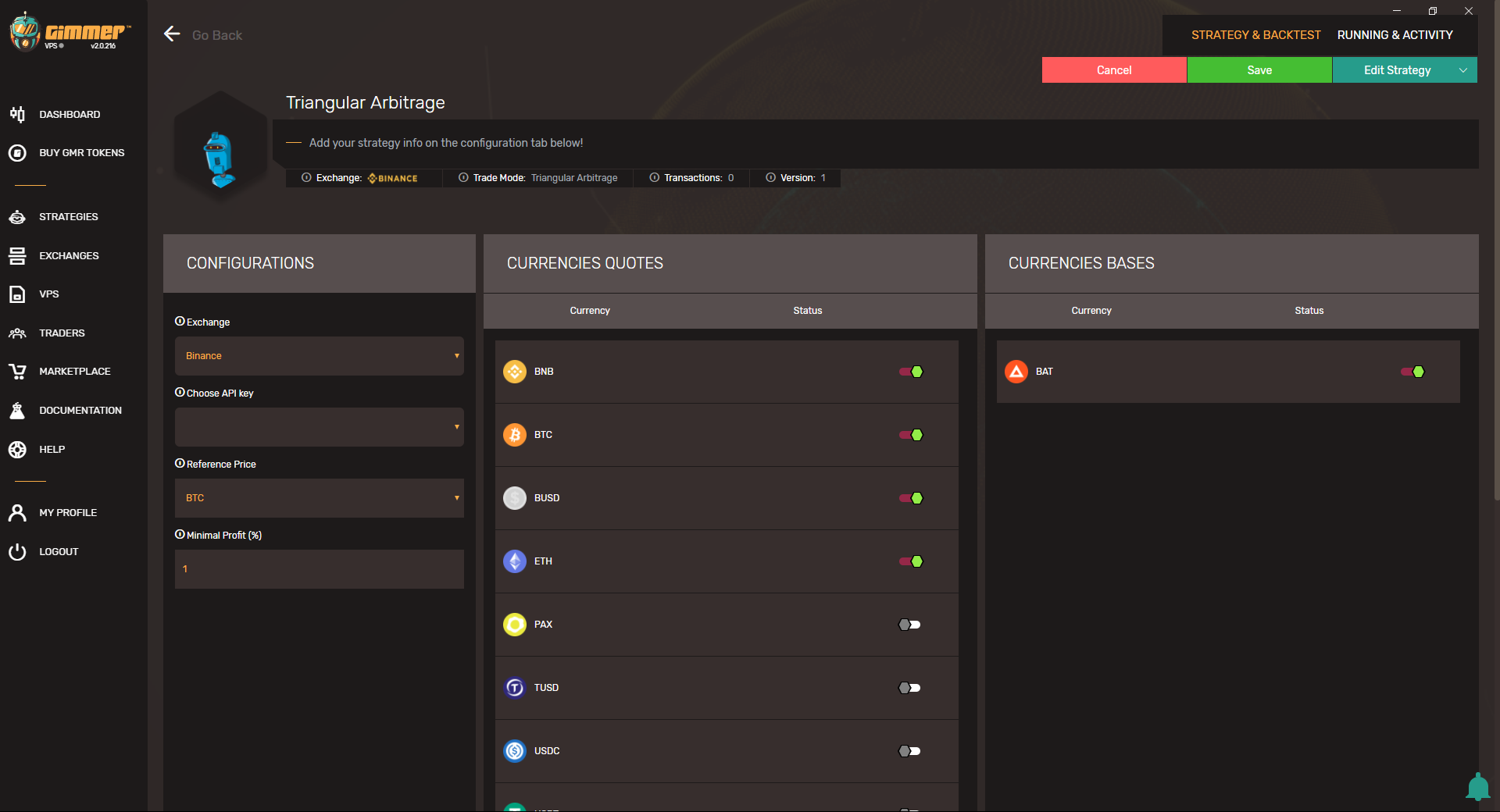Click the back arrow icon
The width and height of the screenshot is (1500, 812).
172,34
